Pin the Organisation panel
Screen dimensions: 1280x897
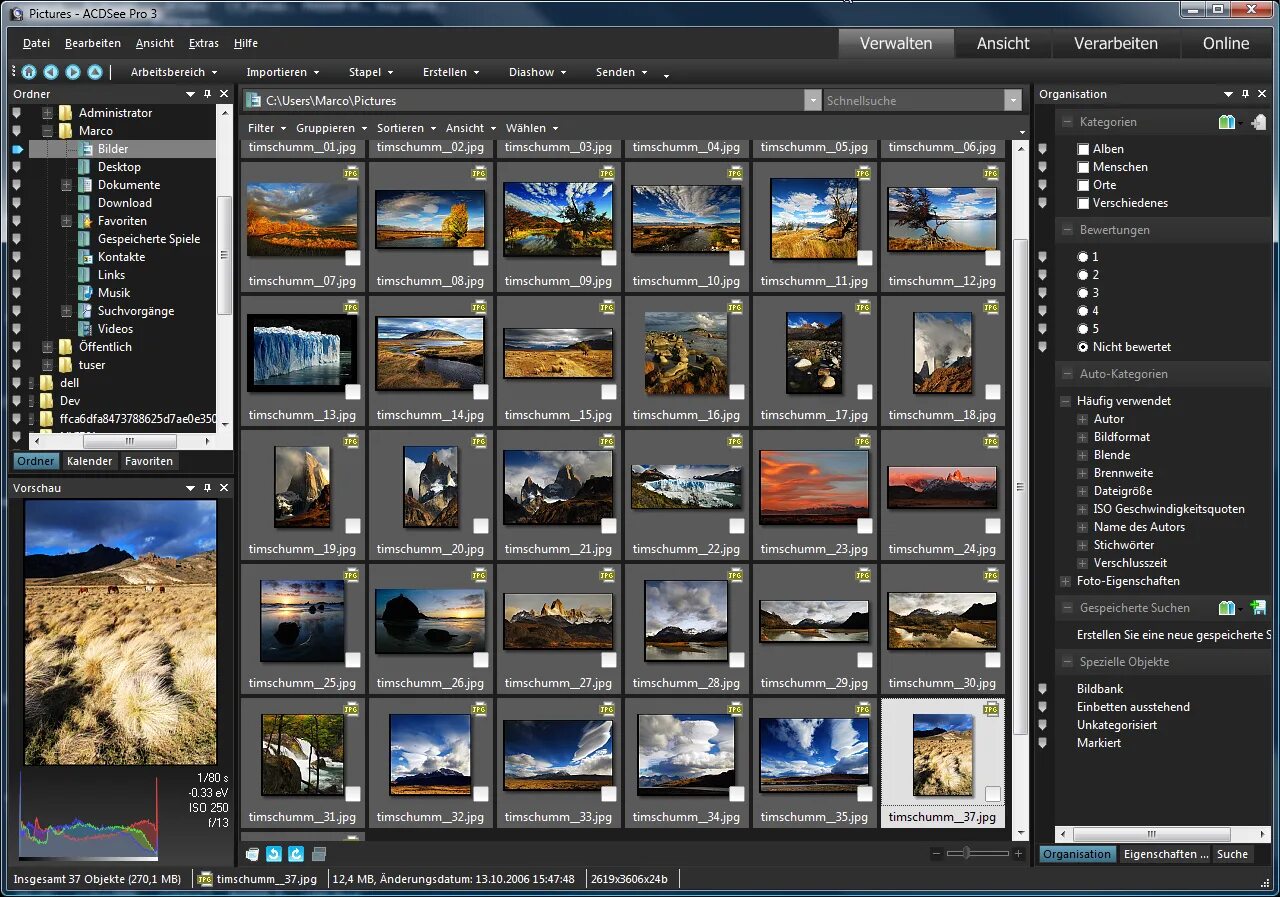click(1246, 94)
